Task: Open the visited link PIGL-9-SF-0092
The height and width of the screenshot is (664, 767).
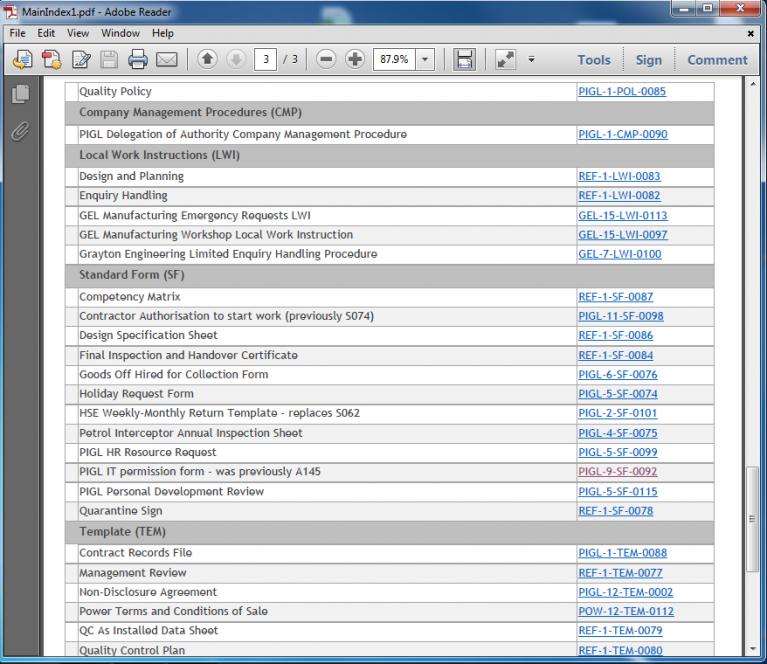Action: tap(618, 472)
